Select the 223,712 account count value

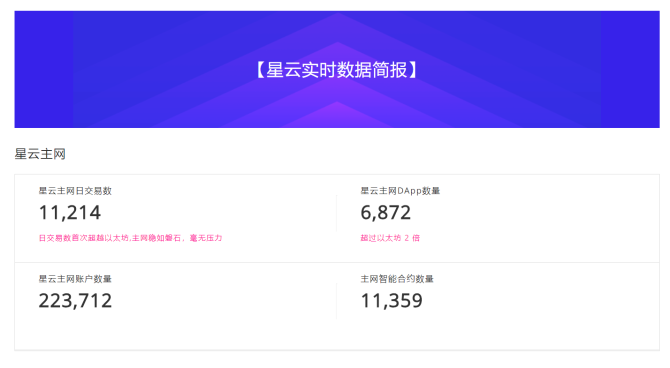[75, 301]
